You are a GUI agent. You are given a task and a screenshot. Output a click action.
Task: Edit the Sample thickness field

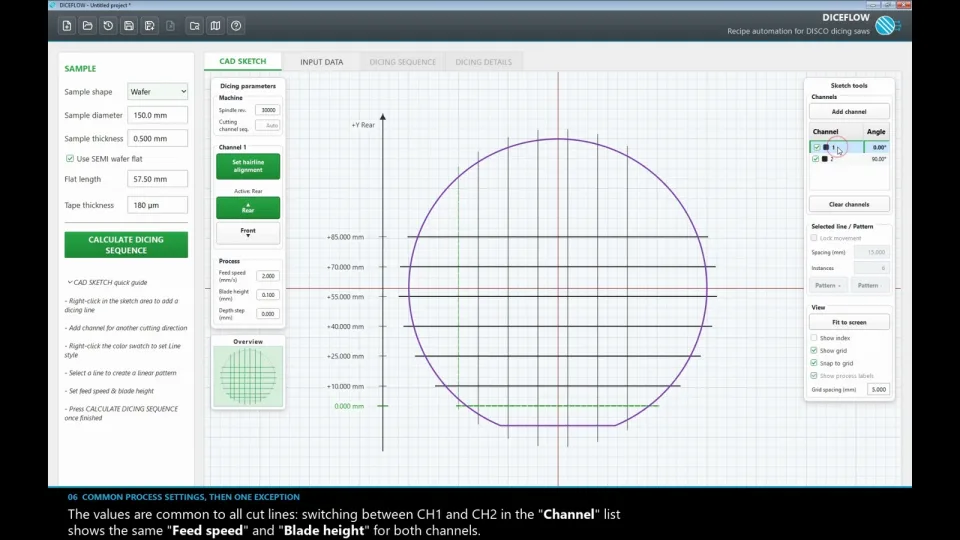tap(157, 138)
